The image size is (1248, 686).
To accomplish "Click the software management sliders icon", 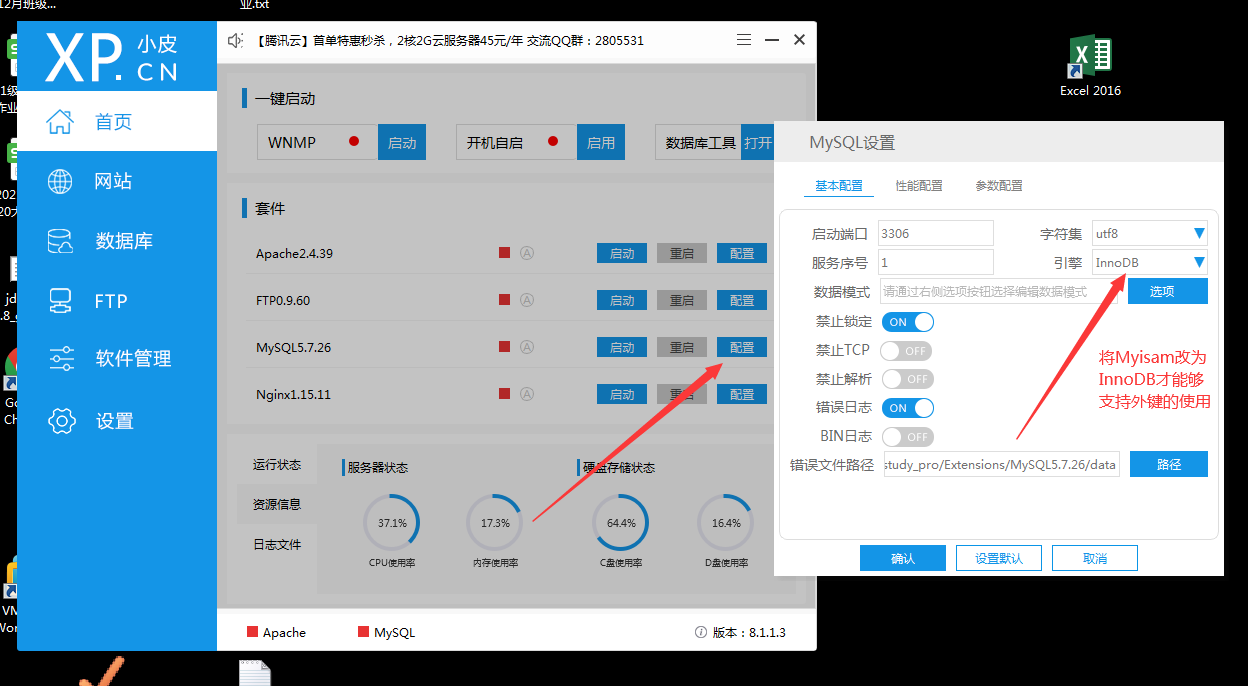I will [x=61, y=358].
